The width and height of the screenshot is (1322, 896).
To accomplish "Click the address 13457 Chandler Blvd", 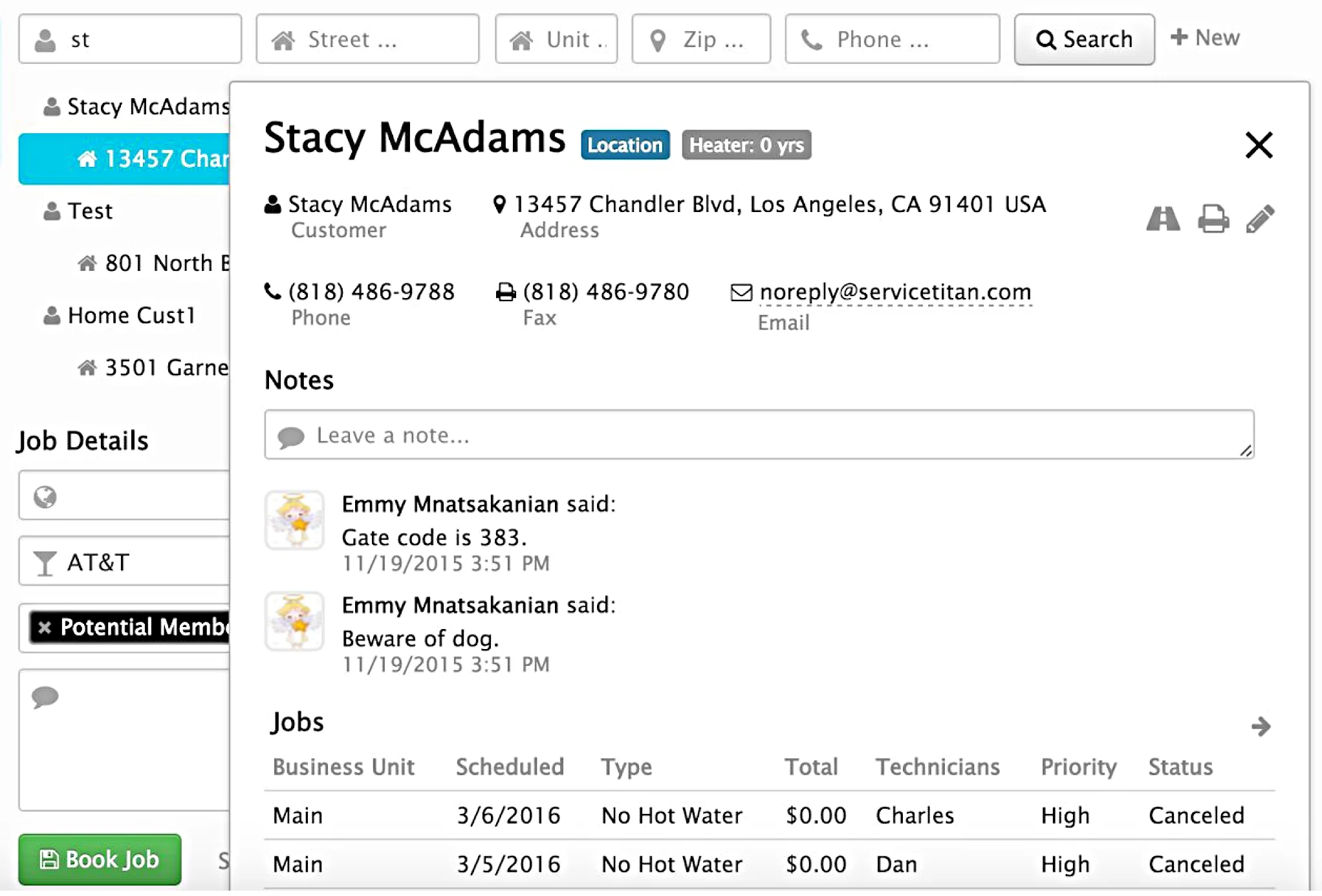I will [779, 204].
